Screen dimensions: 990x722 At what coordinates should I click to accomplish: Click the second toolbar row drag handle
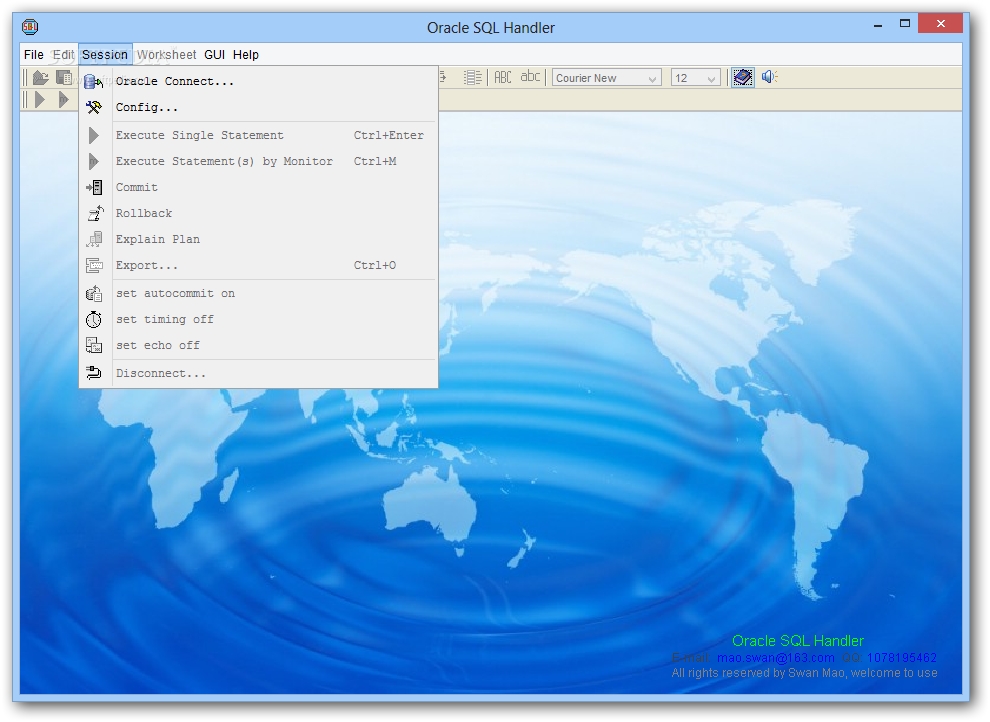point(25,100)
